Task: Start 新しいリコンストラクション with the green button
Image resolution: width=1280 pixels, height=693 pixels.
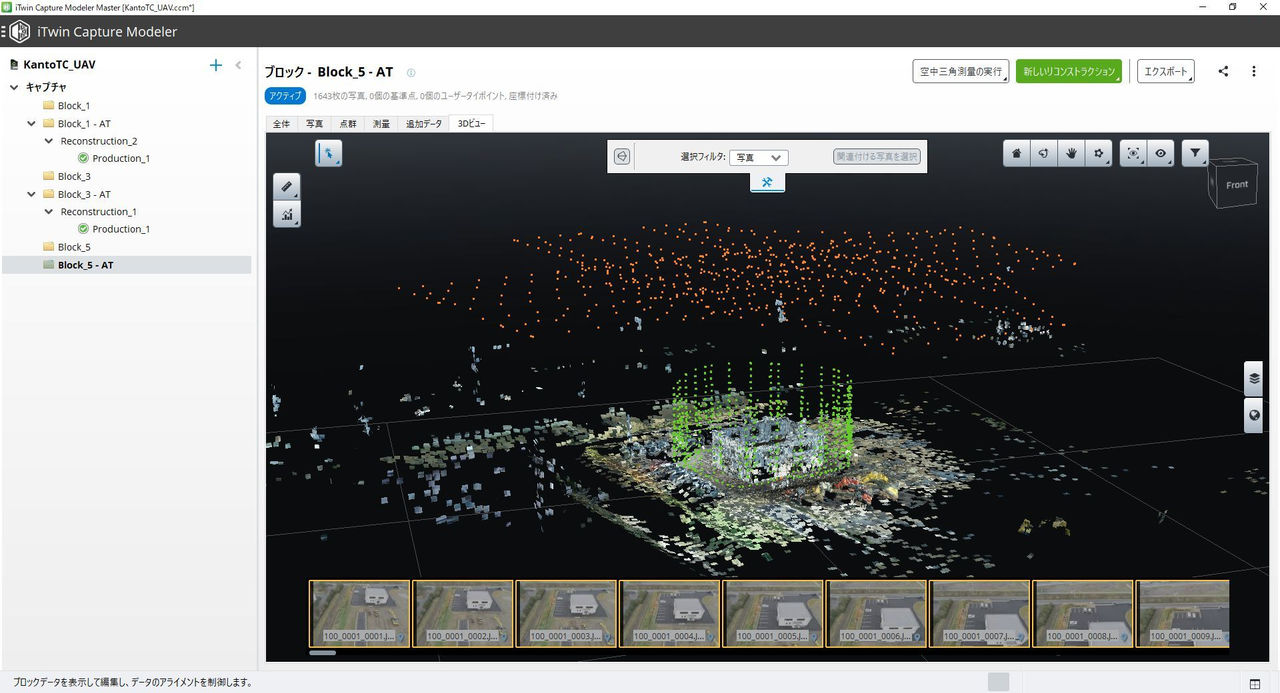Action: click(x=1069, y=71)
